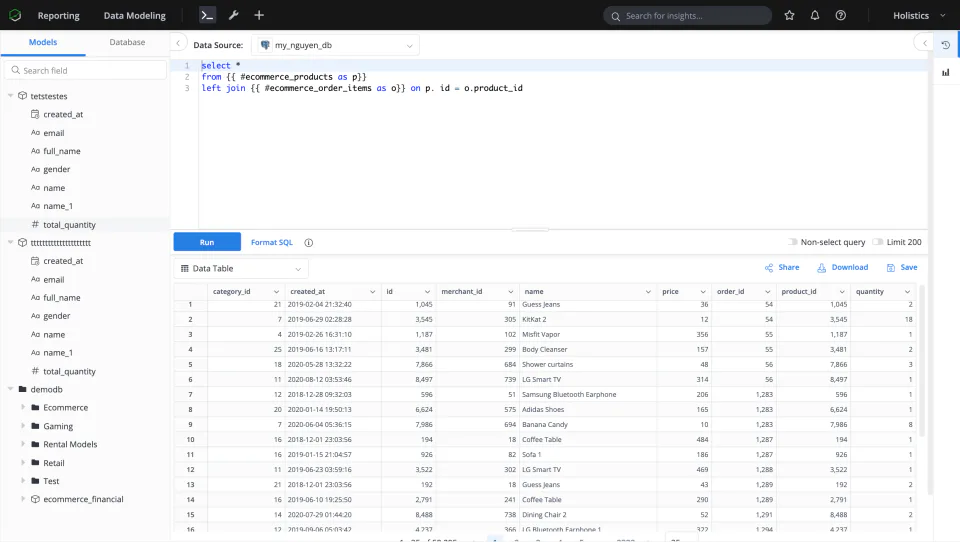Open the notifications bell
This screenshot has width=960, height=542.
pyautogui.click(x=815, y=15)
